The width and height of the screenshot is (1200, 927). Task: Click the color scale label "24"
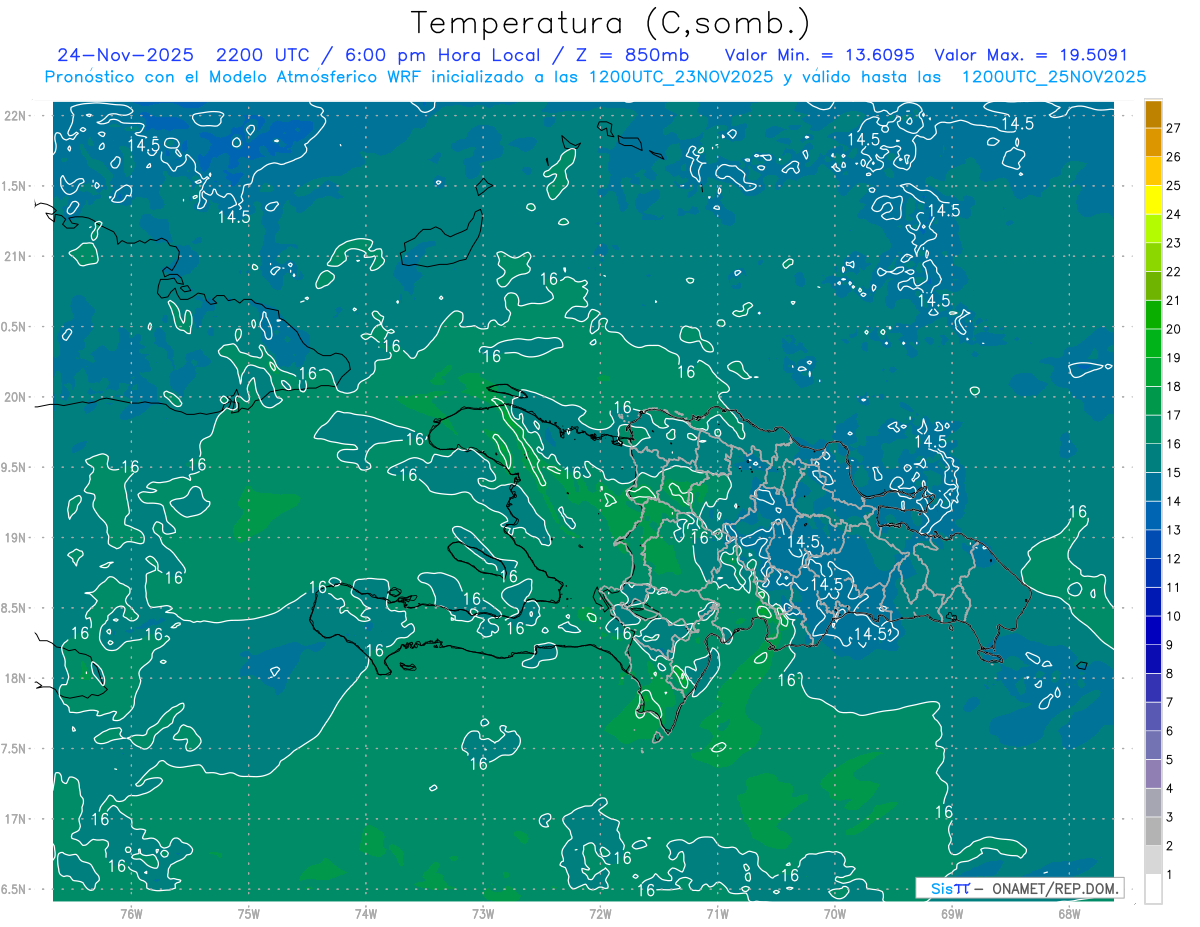click(1175, 214)
